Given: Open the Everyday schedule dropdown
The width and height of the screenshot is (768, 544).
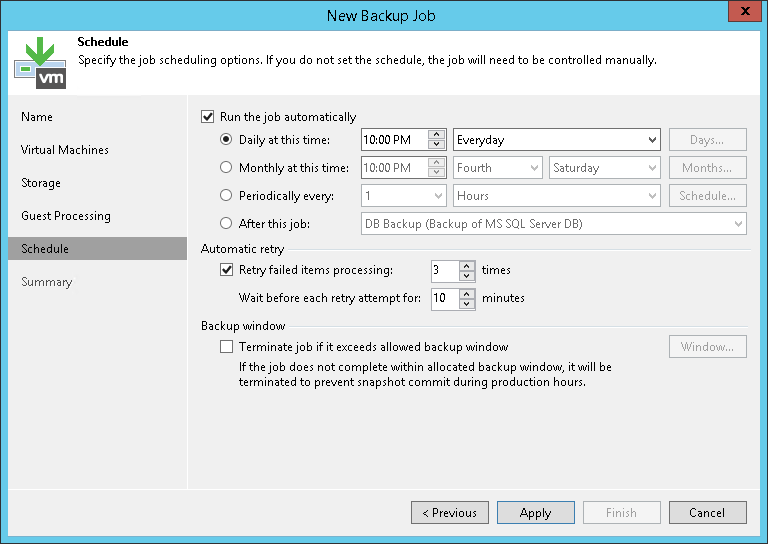Looking at the screenshot, I should click(556, 140).
